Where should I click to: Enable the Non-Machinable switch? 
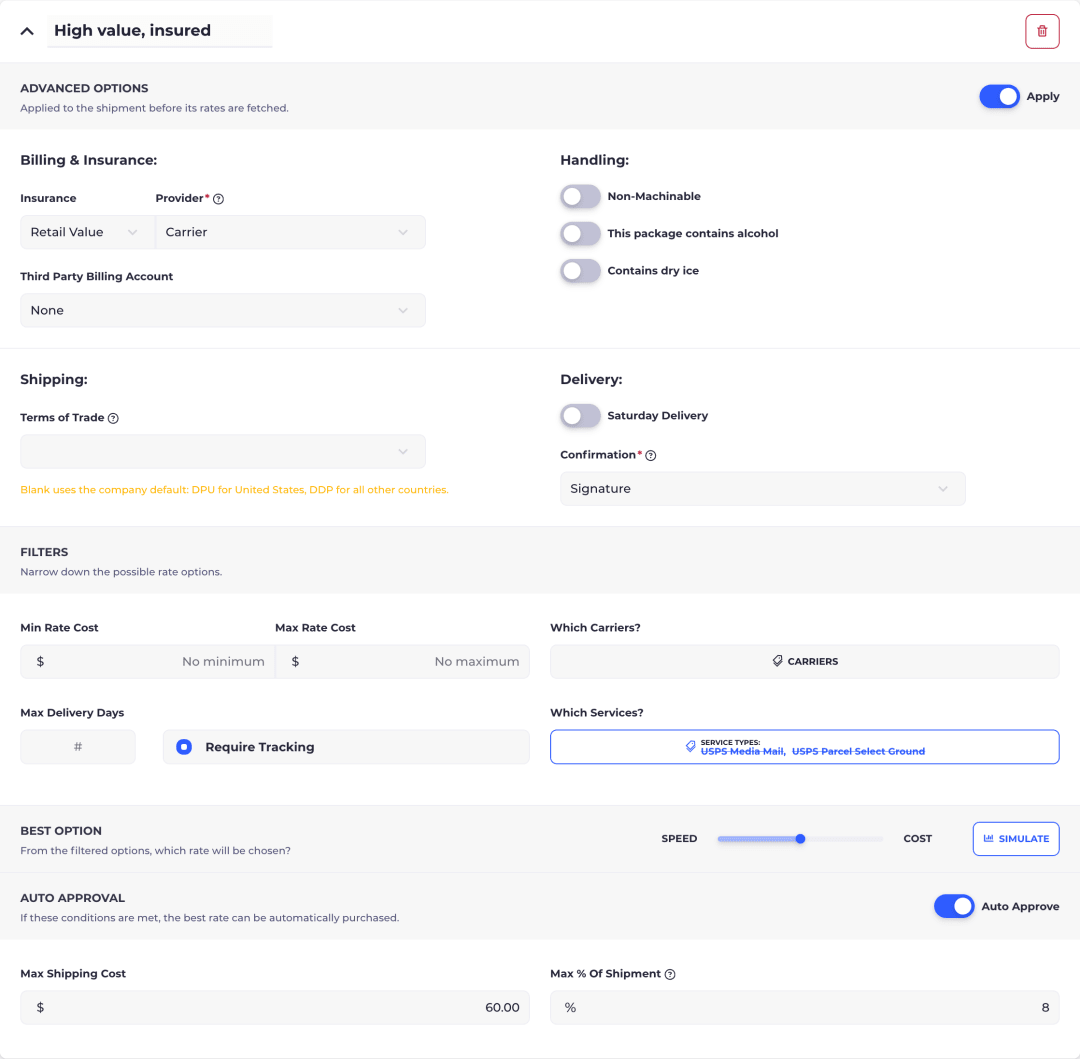580,196
